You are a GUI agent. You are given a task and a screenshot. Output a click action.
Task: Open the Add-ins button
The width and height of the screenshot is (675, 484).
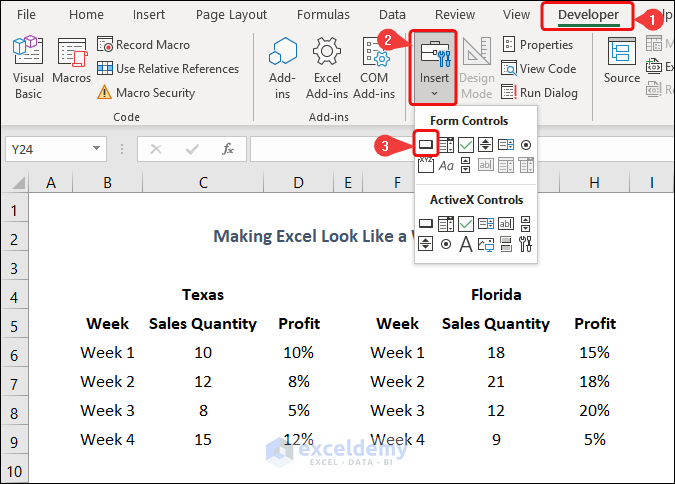tap(282, 68)
